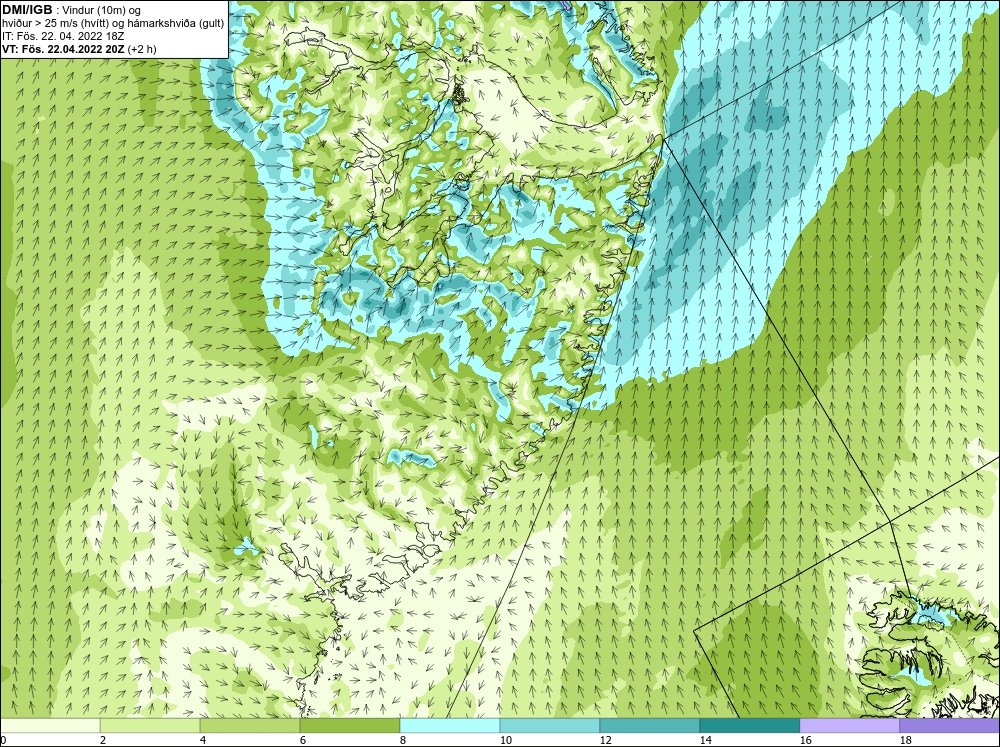Image resolution: width=1000 pixels, height=747 pixels.
Task: Click the 14–16 m/s dark teal legend swatch
Action: (749, 725)
